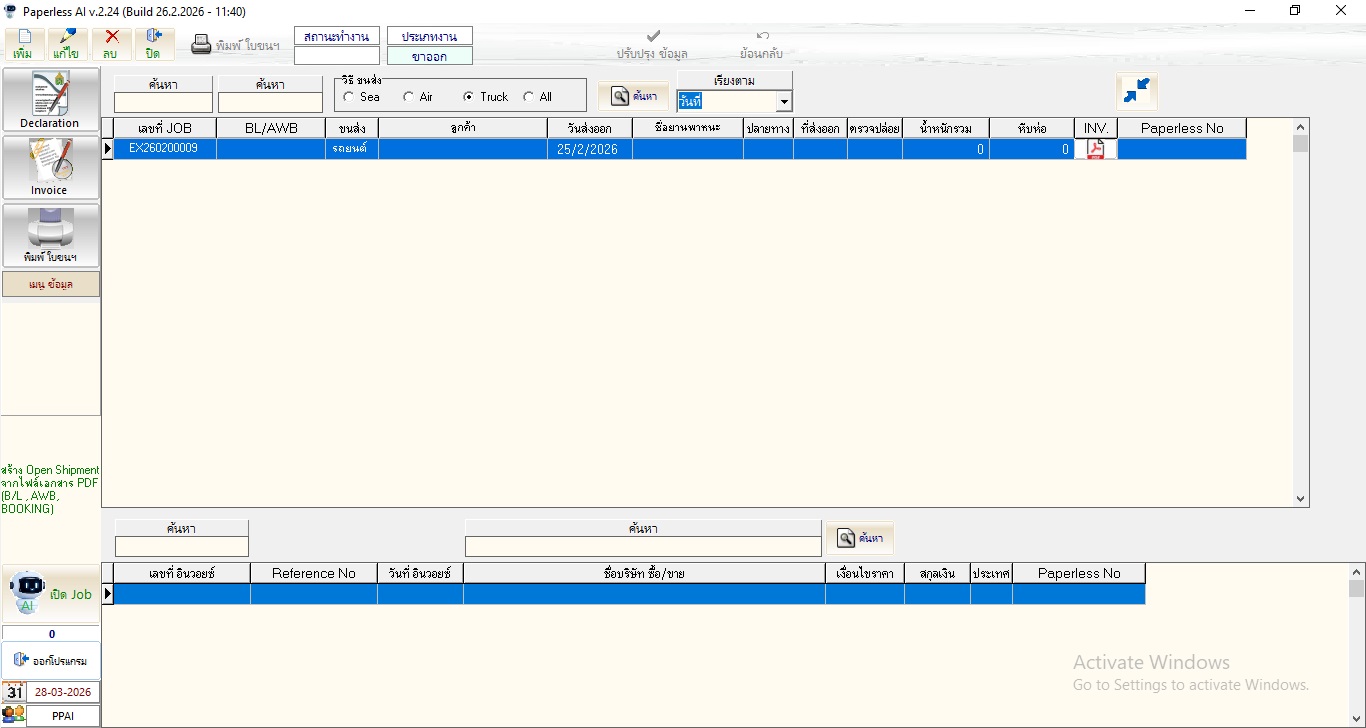Click the AI robot เปิด Job icon
This screenshot has height=728, width=1366.
click(28, 593)
